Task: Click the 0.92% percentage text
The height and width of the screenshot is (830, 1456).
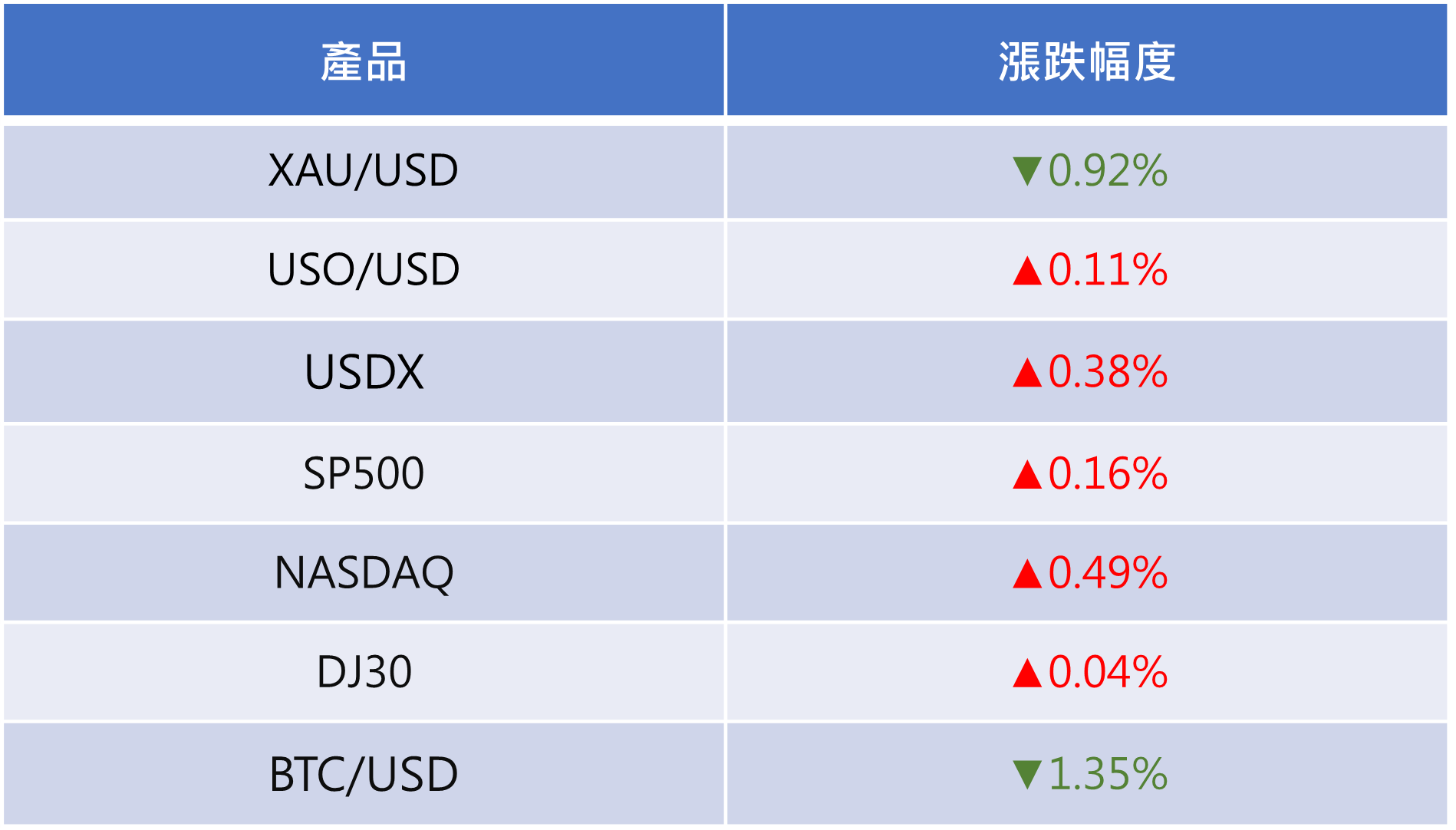Action: point(1108,170)
